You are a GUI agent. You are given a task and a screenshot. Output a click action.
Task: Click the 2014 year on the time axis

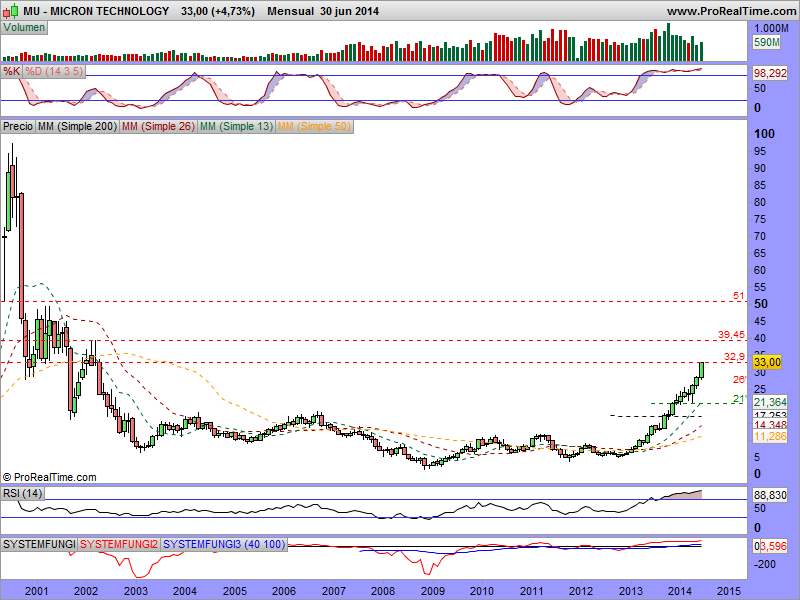[680, 591]
